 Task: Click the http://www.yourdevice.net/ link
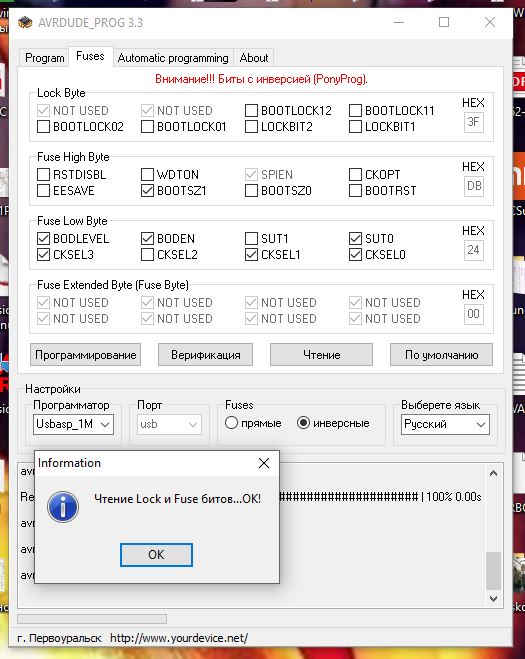tap(179, 638)
